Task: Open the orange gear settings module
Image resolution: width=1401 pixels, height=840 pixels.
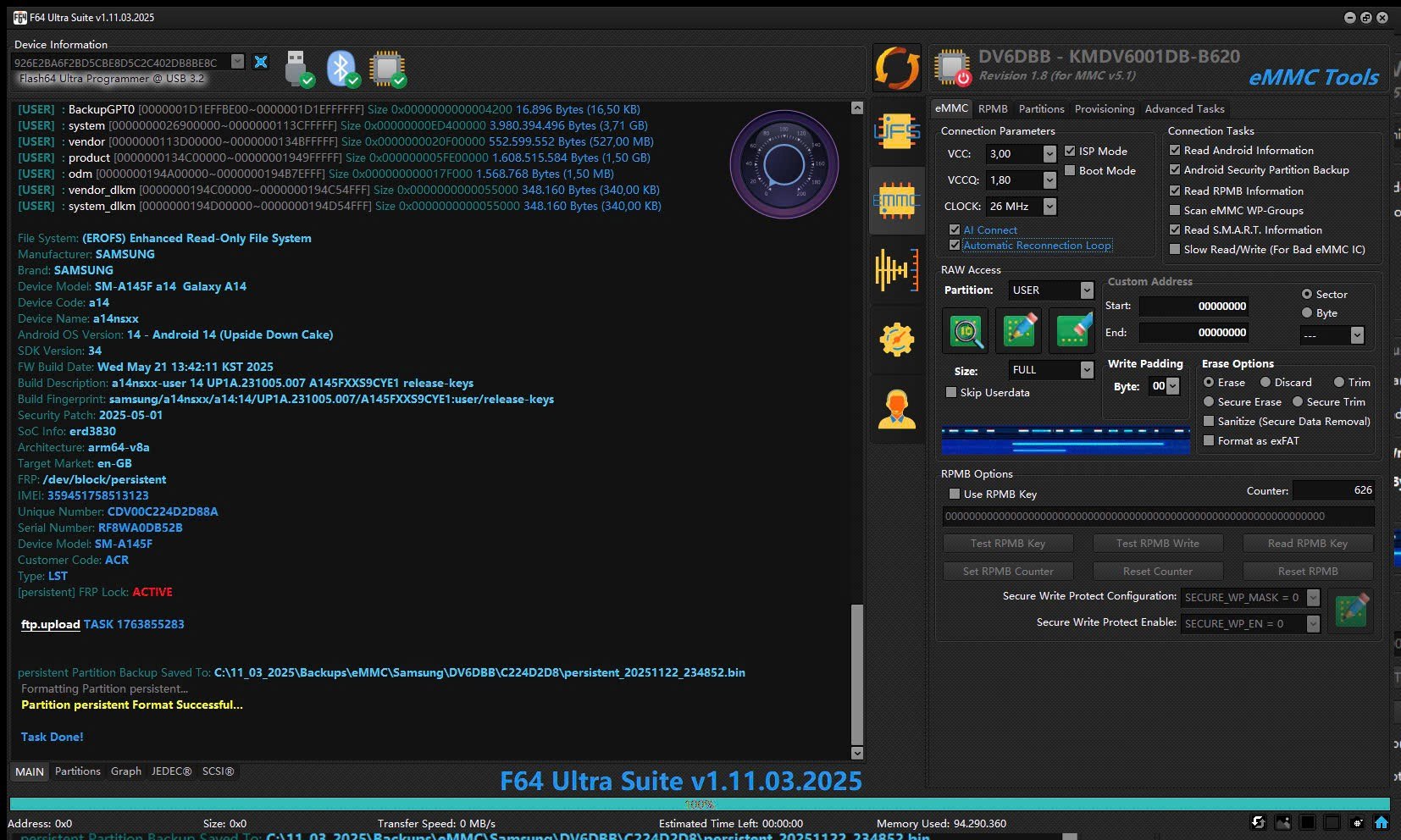Action: (897, 340)
